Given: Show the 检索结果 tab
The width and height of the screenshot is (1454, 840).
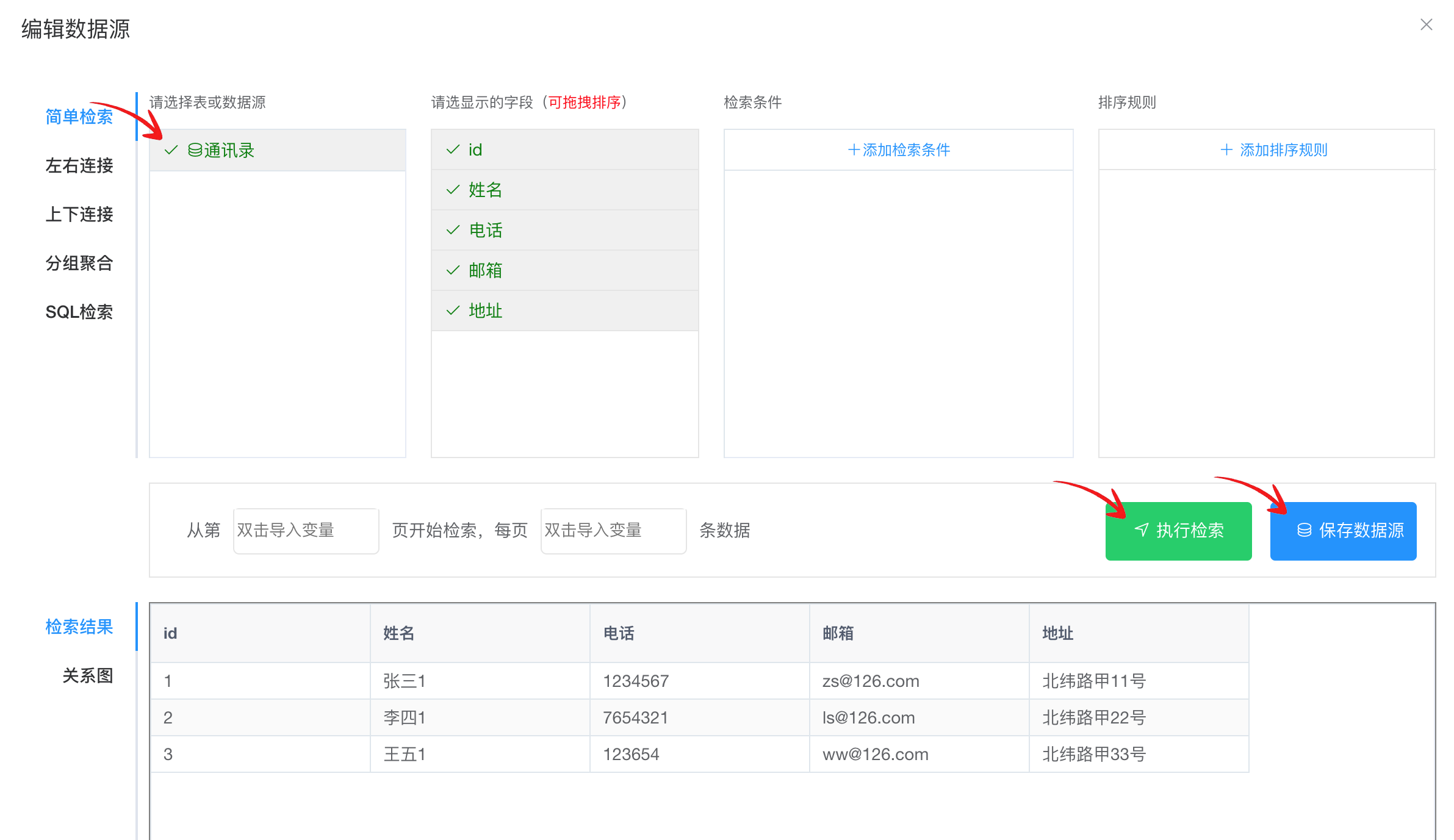Looking at the screenshot, I should [x=79, y=626].
